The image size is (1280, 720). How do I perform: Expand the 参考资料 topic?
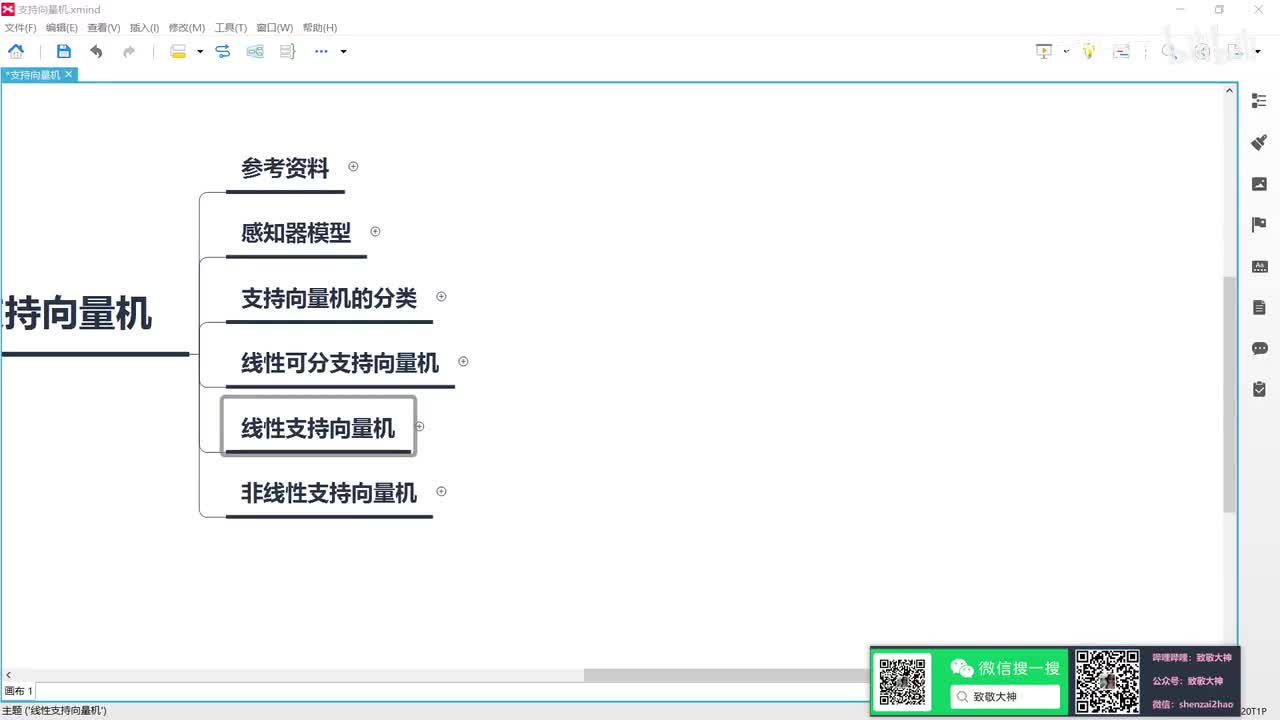pyautogui.click(x=353, y=166)
